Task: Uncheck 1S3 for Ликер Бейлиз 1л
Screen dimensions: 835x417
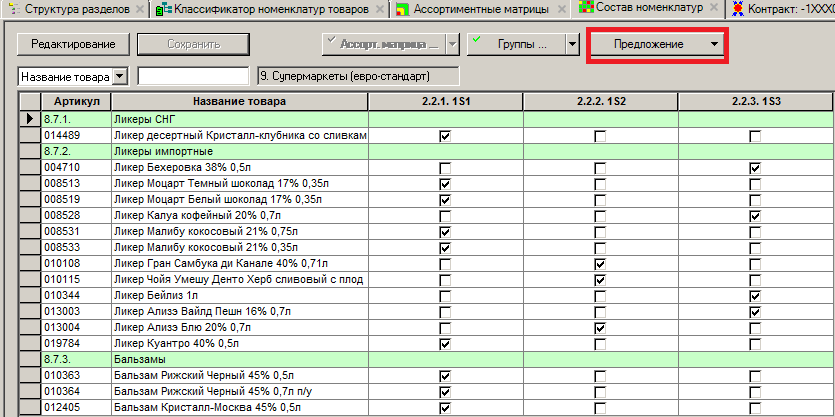Action: tap(755, 296)
